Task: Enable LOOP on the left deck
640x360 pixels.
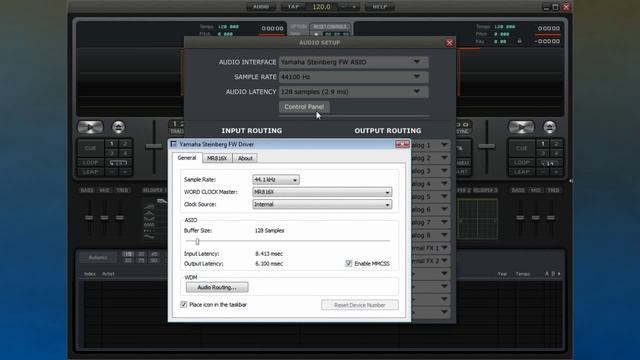Action: (x=91, y=162)
